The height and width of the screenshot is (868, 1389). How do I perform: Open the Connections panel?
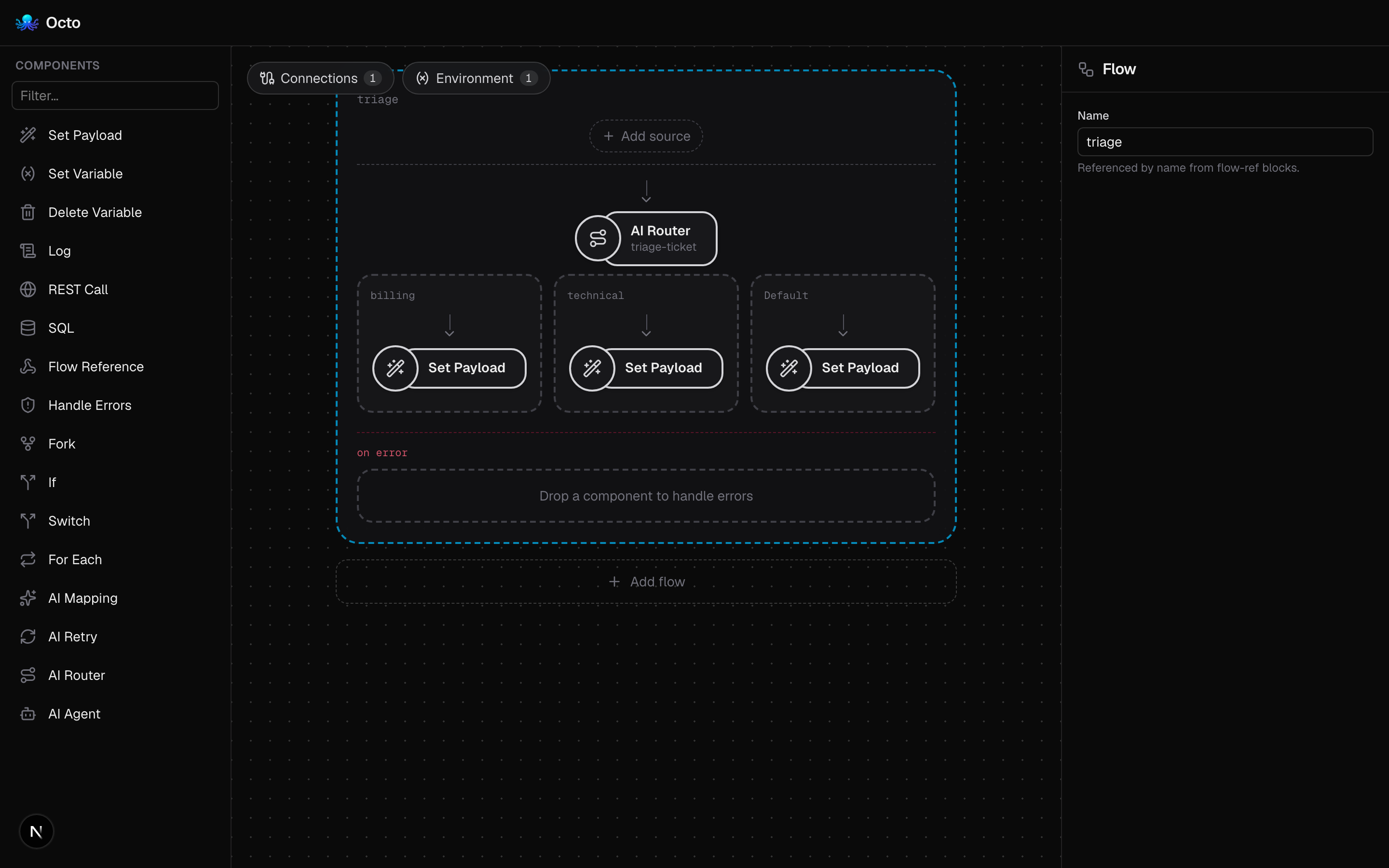[x=320, y=78]
